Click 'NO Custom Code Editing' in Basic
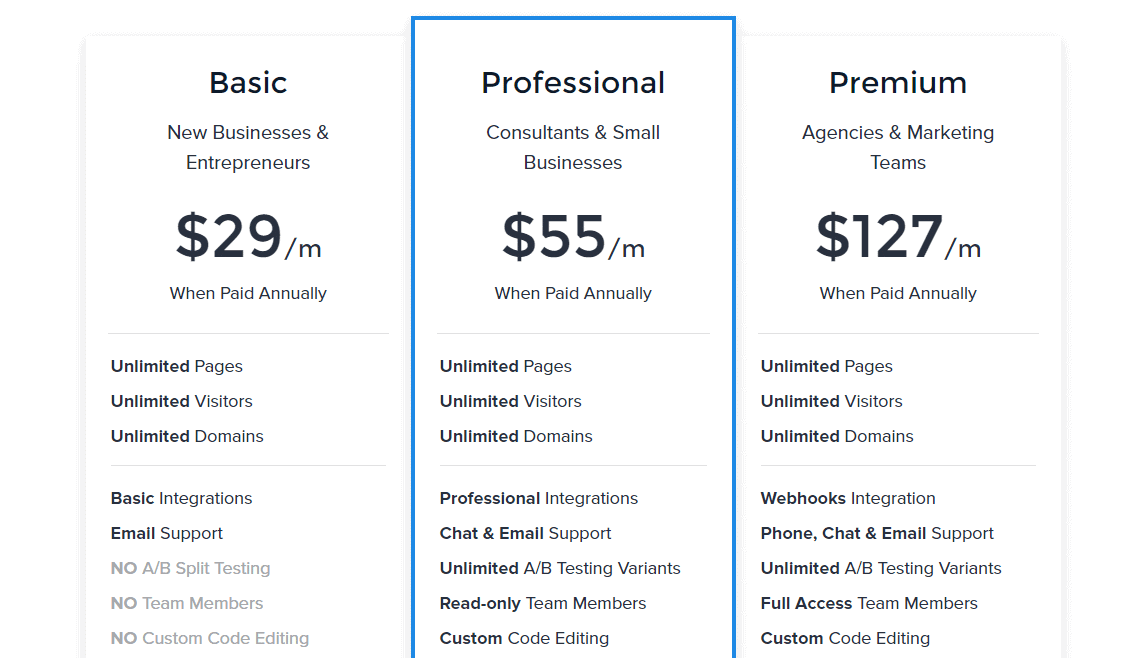 pos(210,638)
